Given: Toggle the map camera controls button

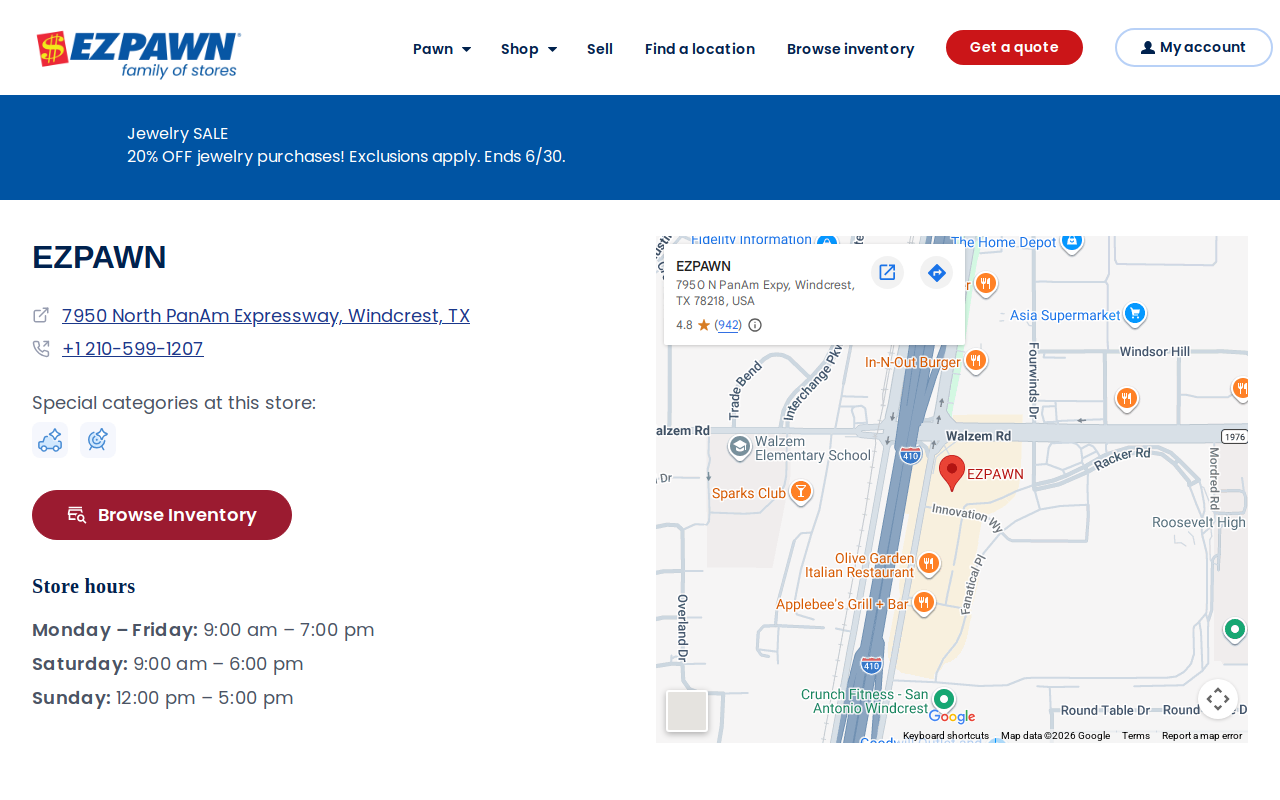Looking at the screenshot, I should [1218, 699].
